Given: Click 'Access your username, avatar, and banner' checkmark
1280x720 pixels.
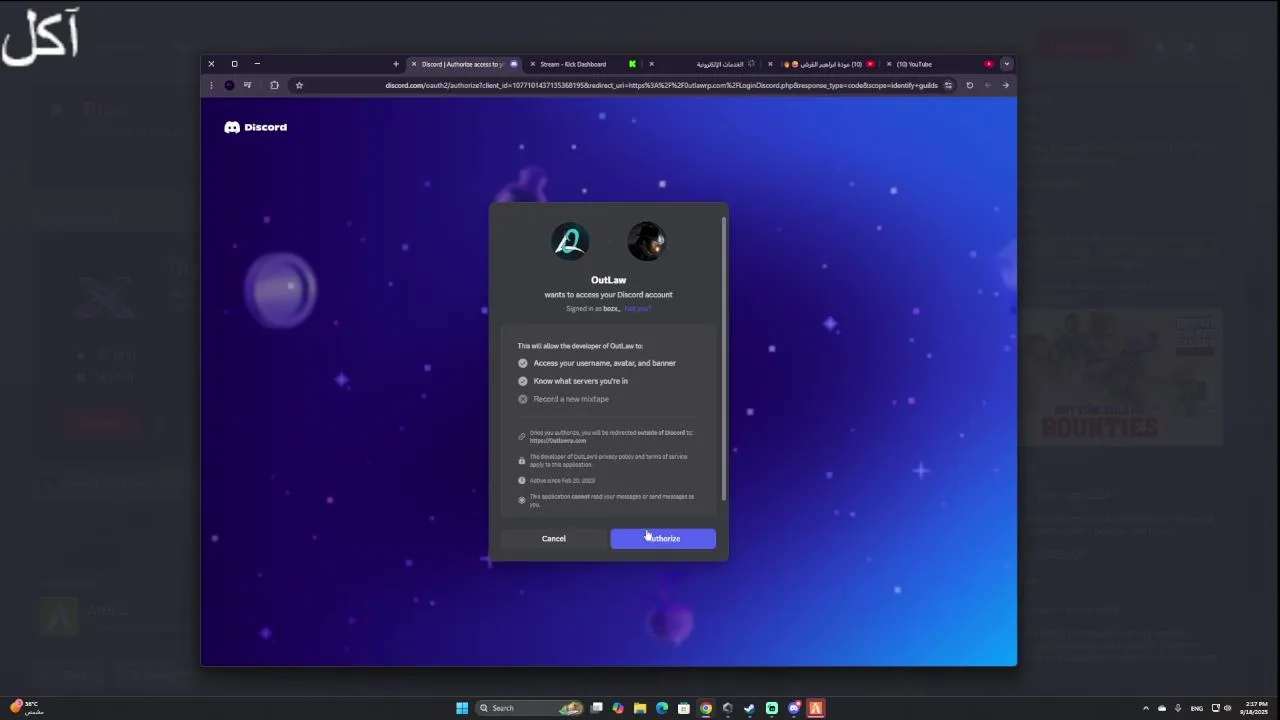Looking at the screenshot, I should (522, 363).
